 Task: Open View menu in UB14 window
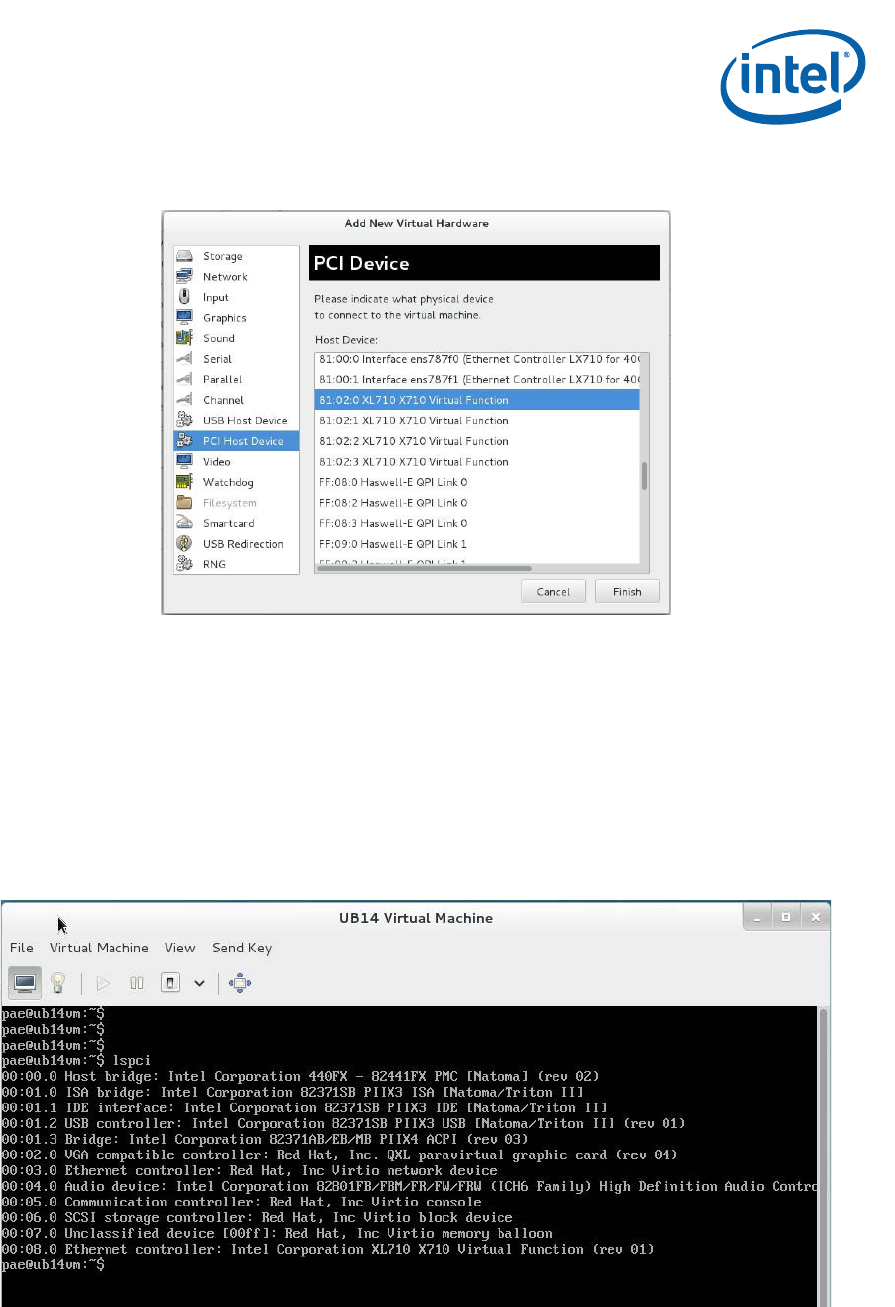(180, 948)
